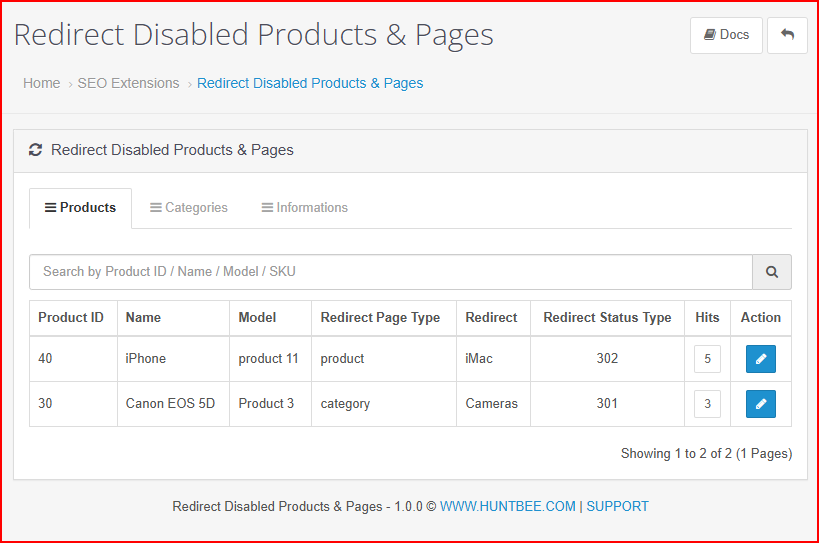Viewport: 819px width, 543px height.
Task: Click model cell product 11
Action: (271, 359)
